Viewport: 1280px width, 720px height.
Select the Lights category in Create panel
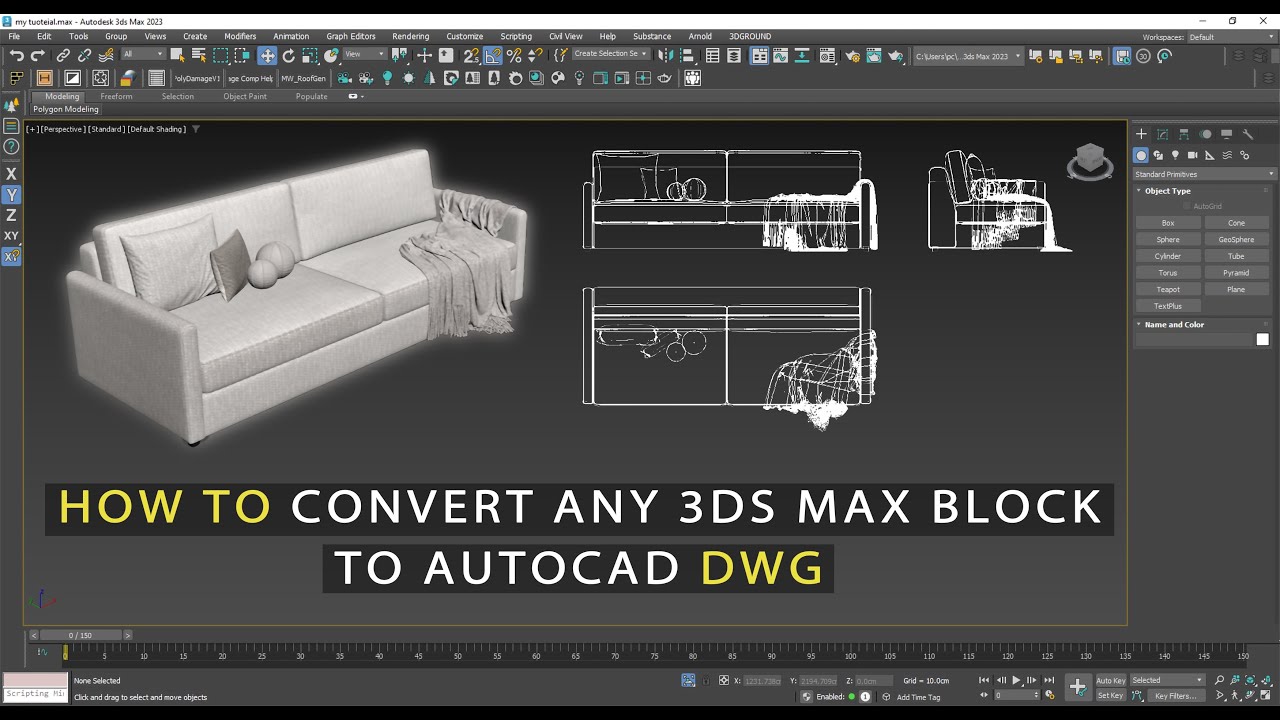[1174, 155]
